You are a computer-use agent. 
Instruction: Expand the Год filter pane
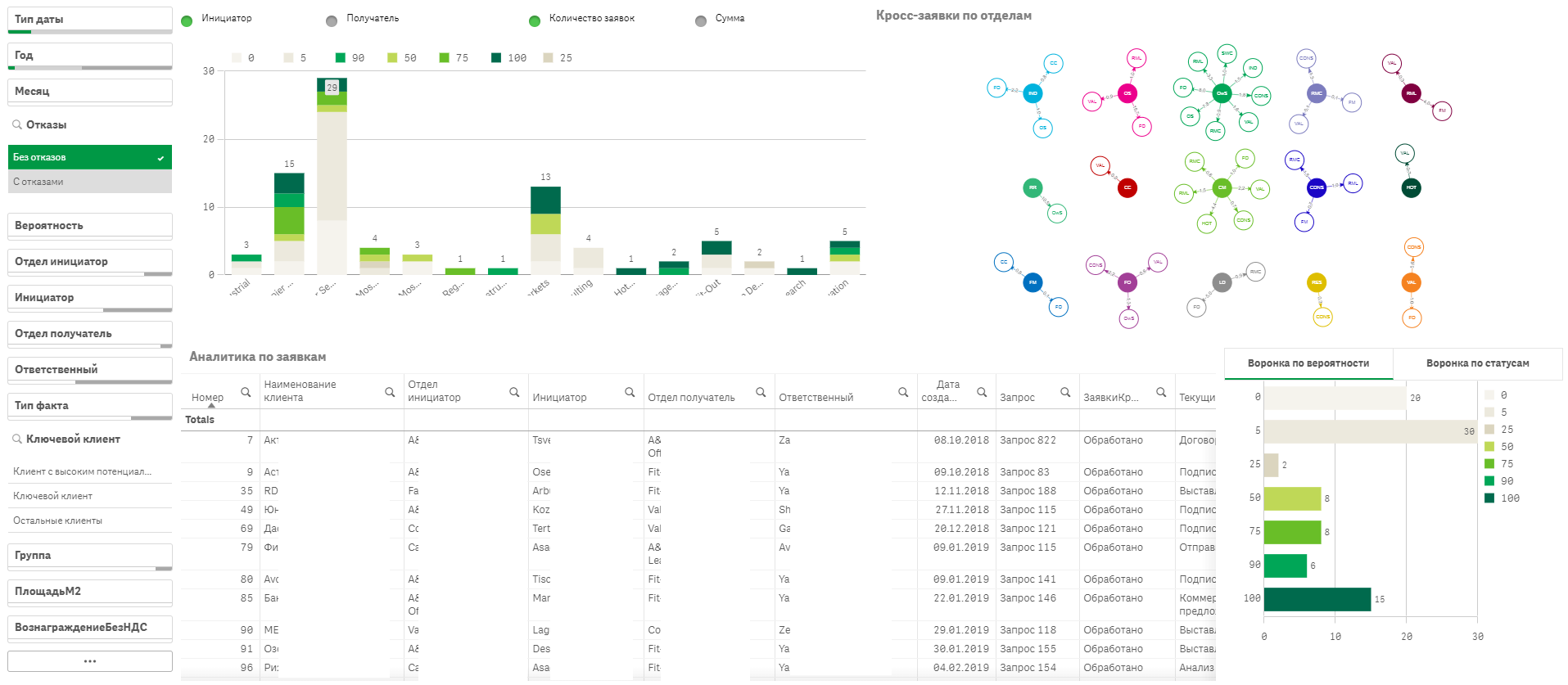coord(90,56)
